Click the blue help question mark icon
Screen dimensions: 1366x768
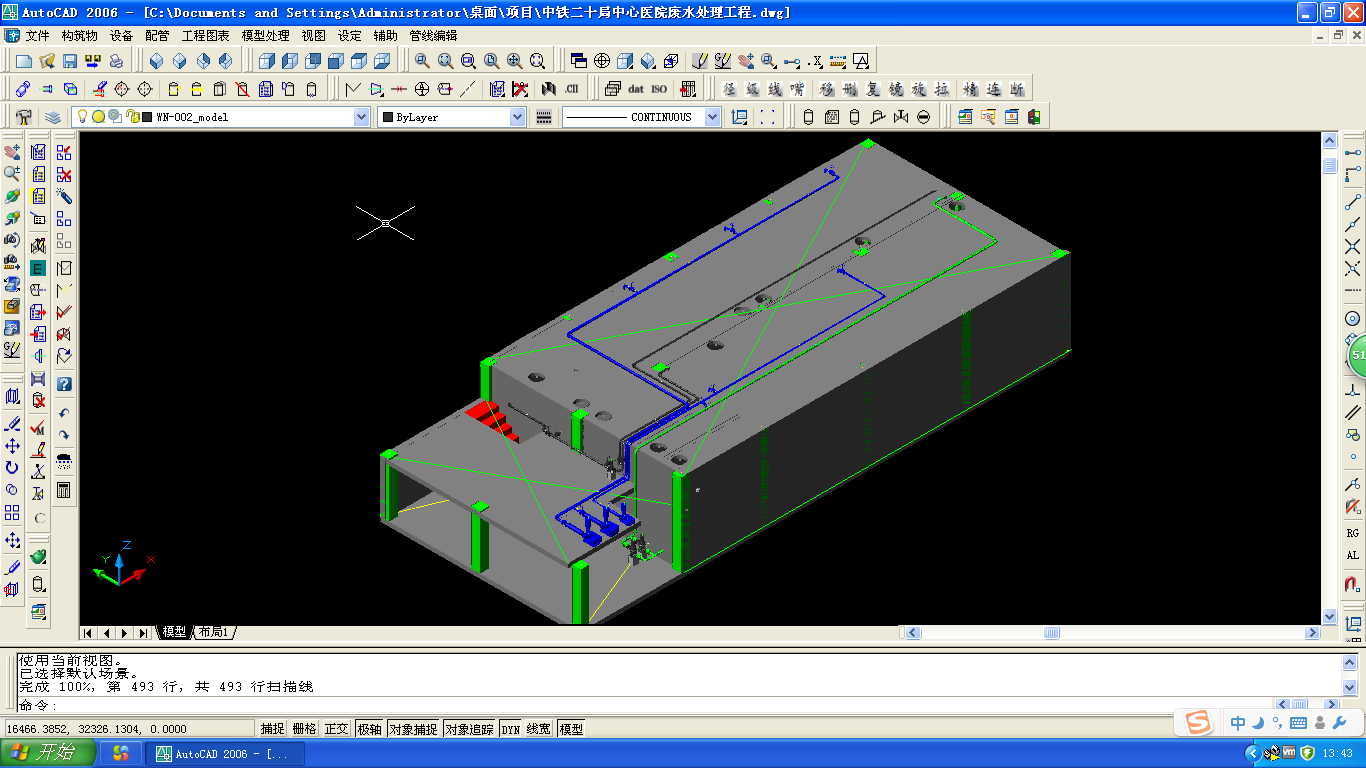(x=64, y=384)
